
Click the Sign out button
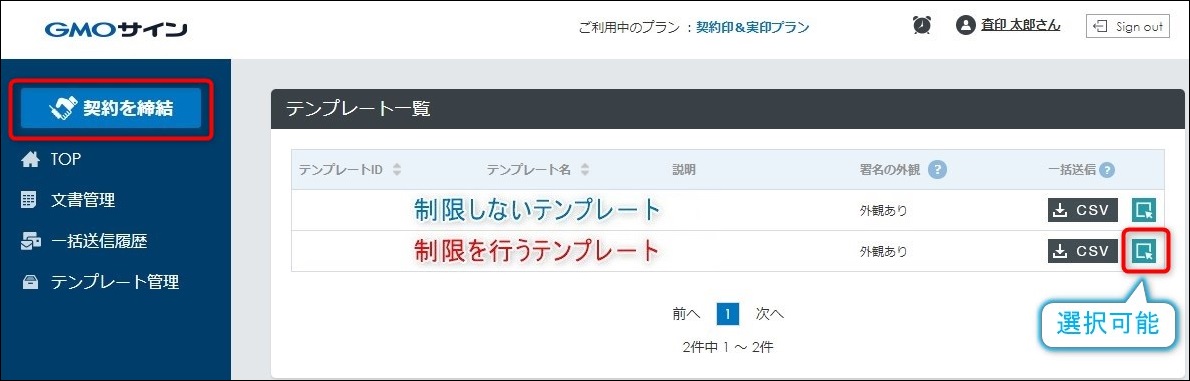pyautogui.click(x=1128, y=26)
